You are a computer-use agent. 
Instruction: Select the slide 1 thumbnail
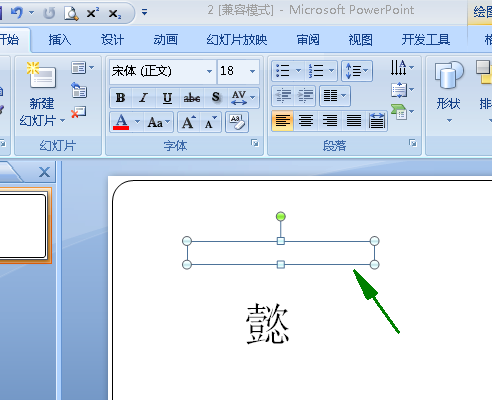(x=22, y=226)
